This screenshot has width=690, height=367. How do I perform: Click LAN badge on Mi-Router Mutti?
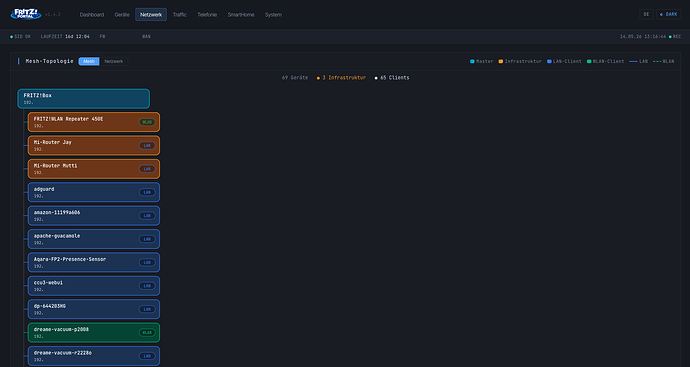coord(147,169)
